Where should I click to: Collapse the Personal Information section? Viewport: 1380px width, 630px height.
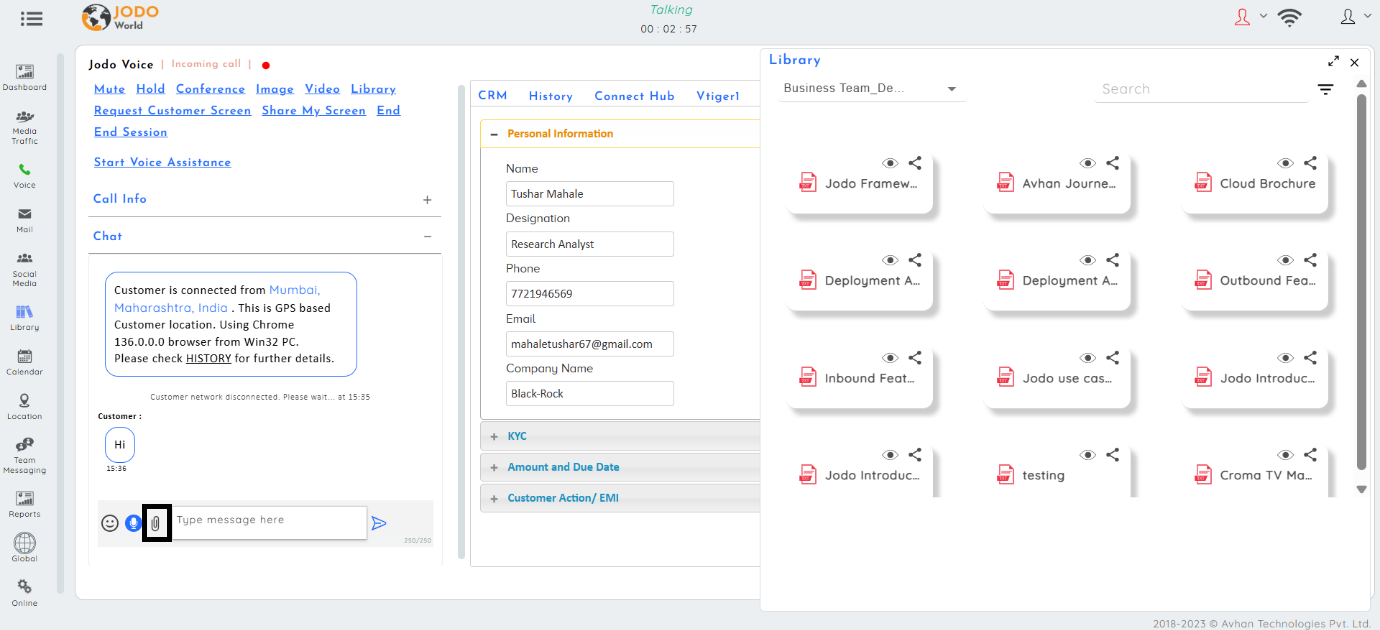pyautogui.click(x=493, y=134)
